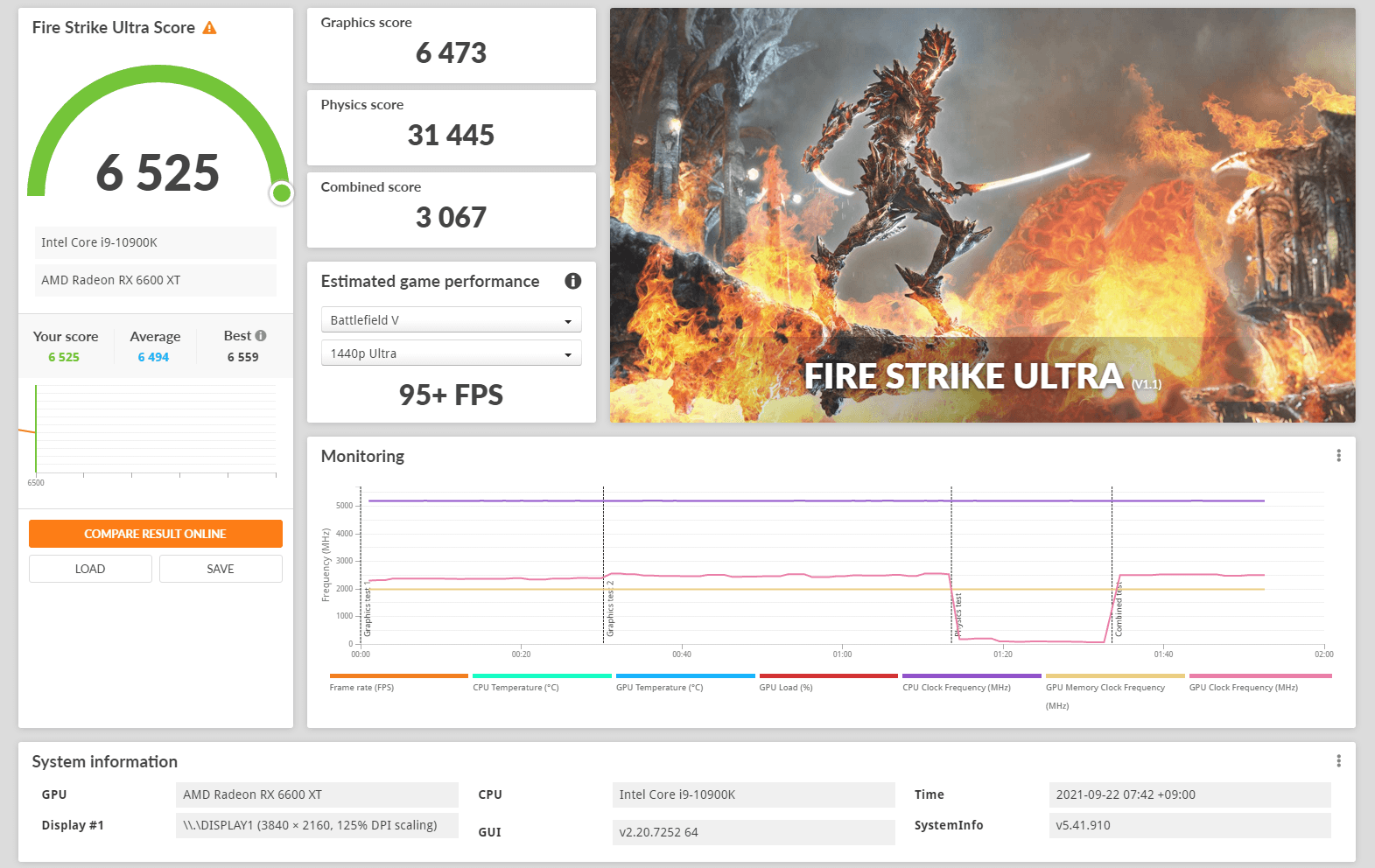Click the main score 6 525
The height and width of the screenshot is (868, 1375).
158,172
